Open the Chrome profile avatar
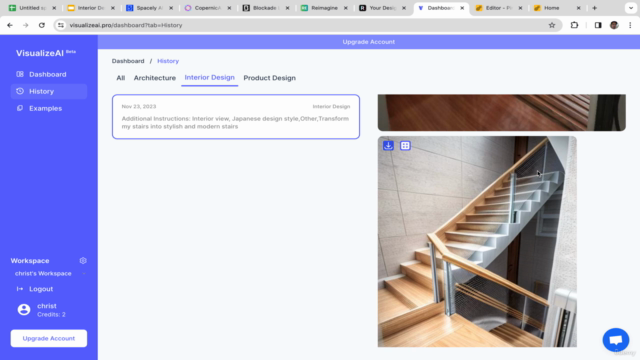This screenshot has height=360, width=640. (x=614, y=25)
